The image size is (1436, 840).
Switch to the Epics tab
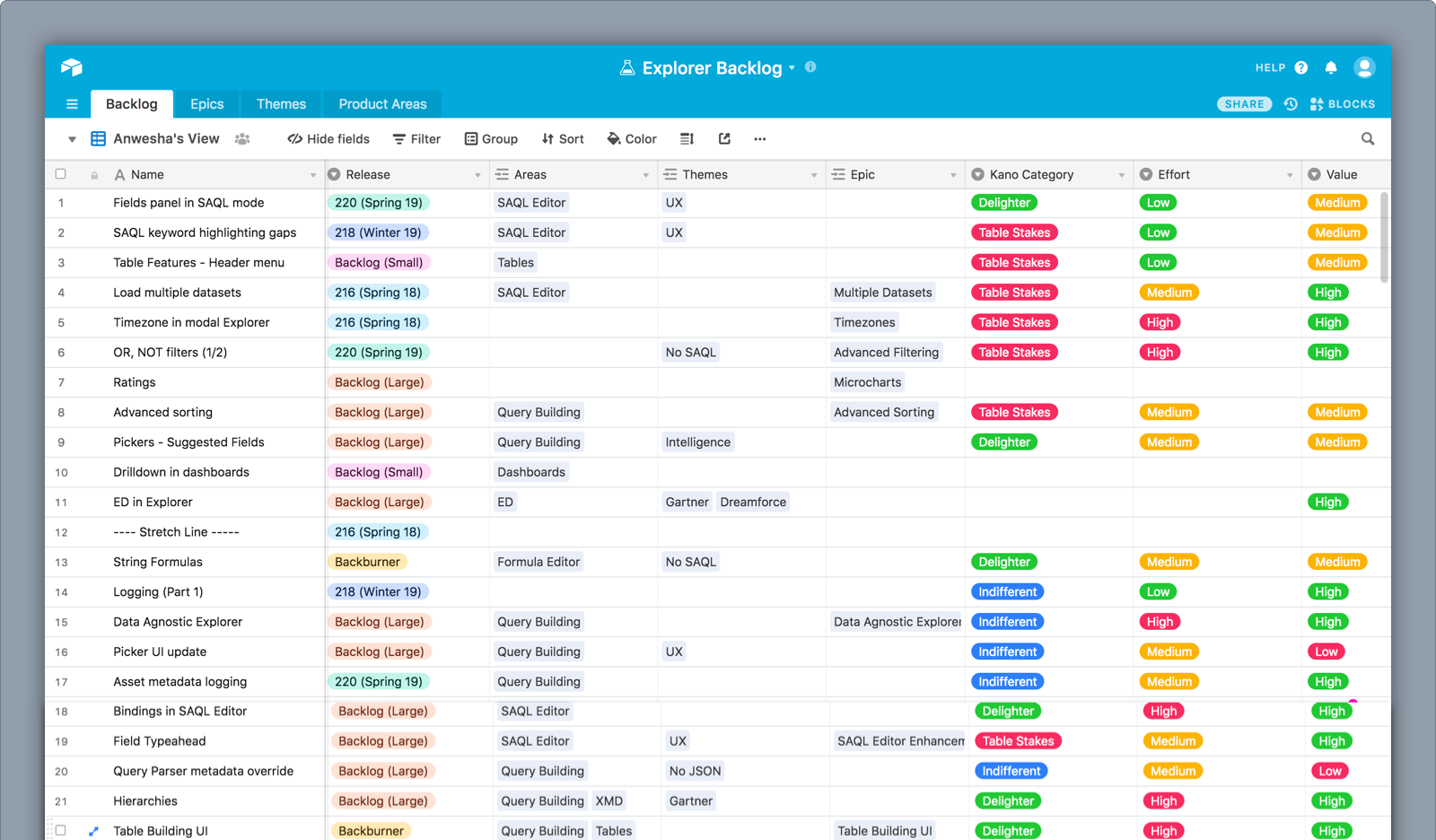pos(206,104)
